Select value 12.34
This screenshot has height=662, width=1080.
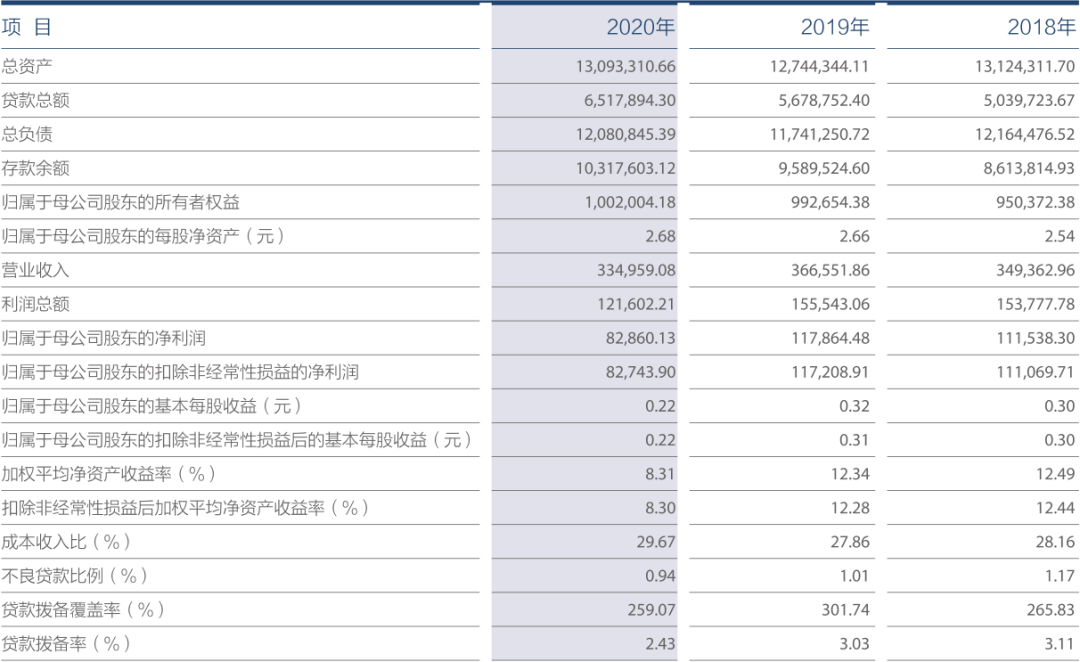[850, 474]
